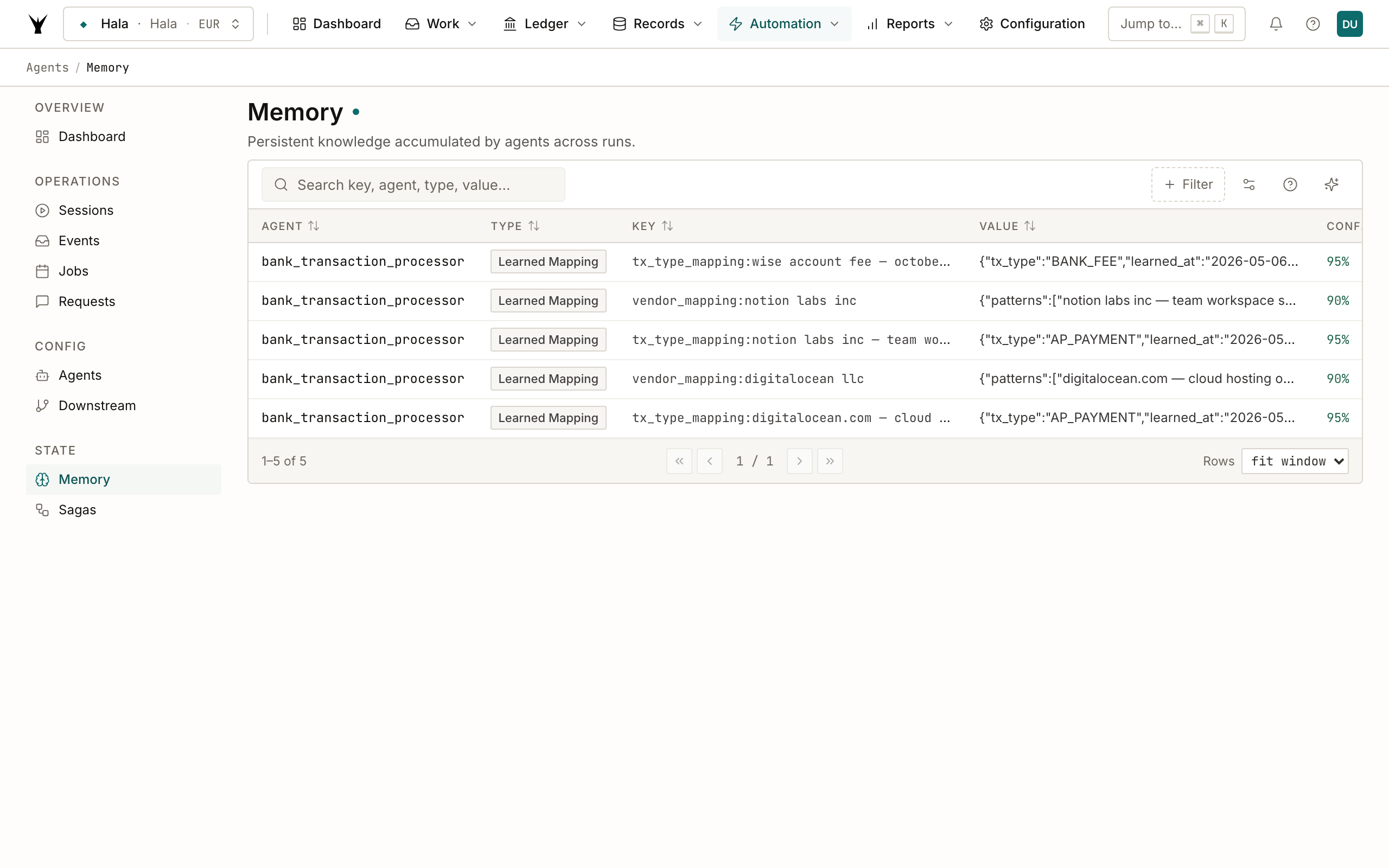Open the help icon in top bar
1389x868 pixels.
click(x=1312, y=24)
